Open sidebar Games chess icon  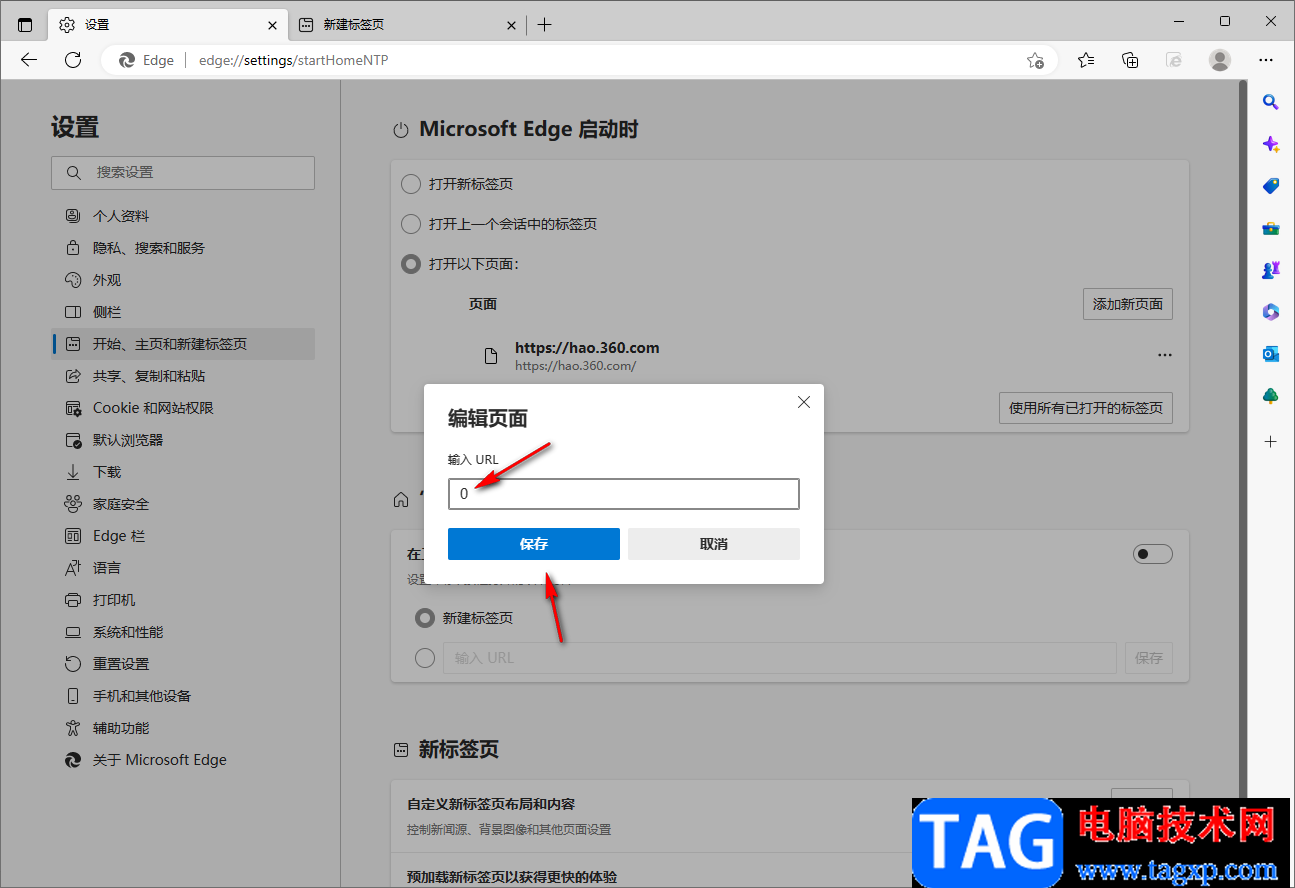[x=1271, y=270]
